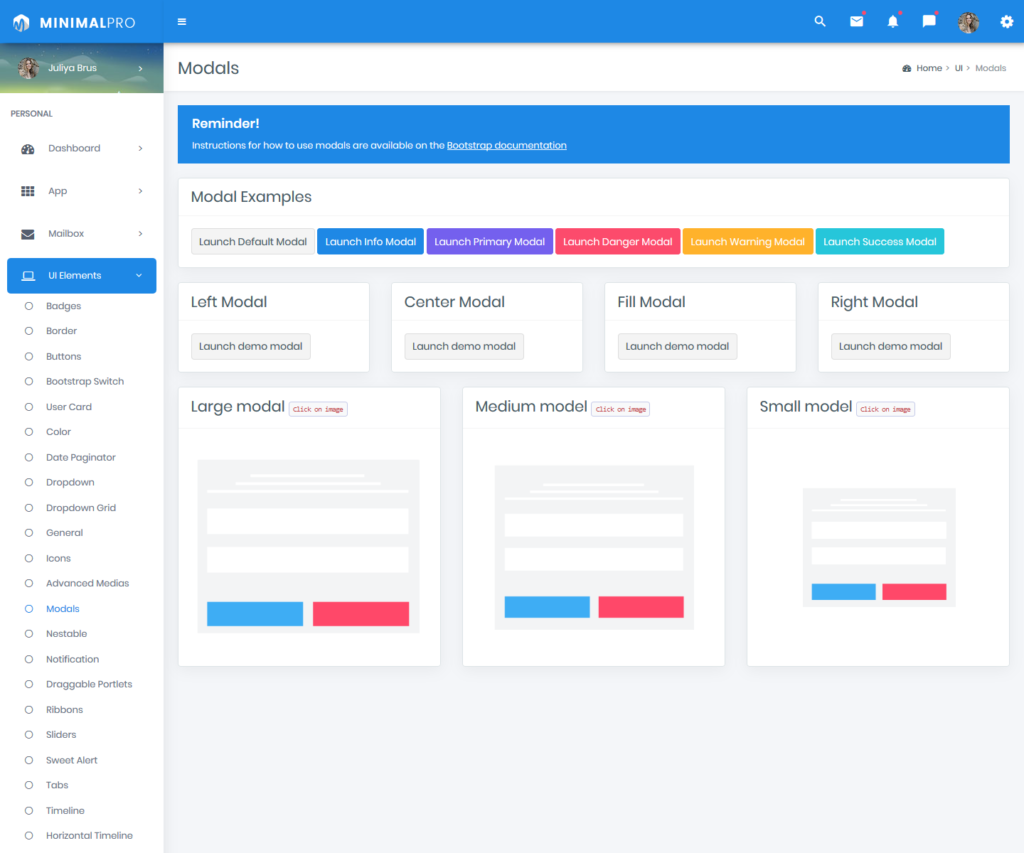
Task: Select the Buttons circle bullet
Action: click(29, 357)
